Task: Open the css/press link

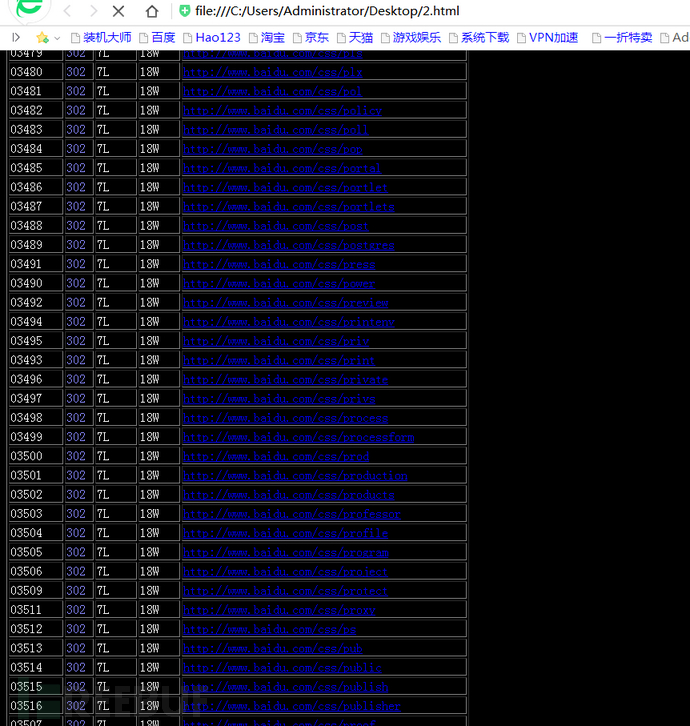Action: coord(279,264)
